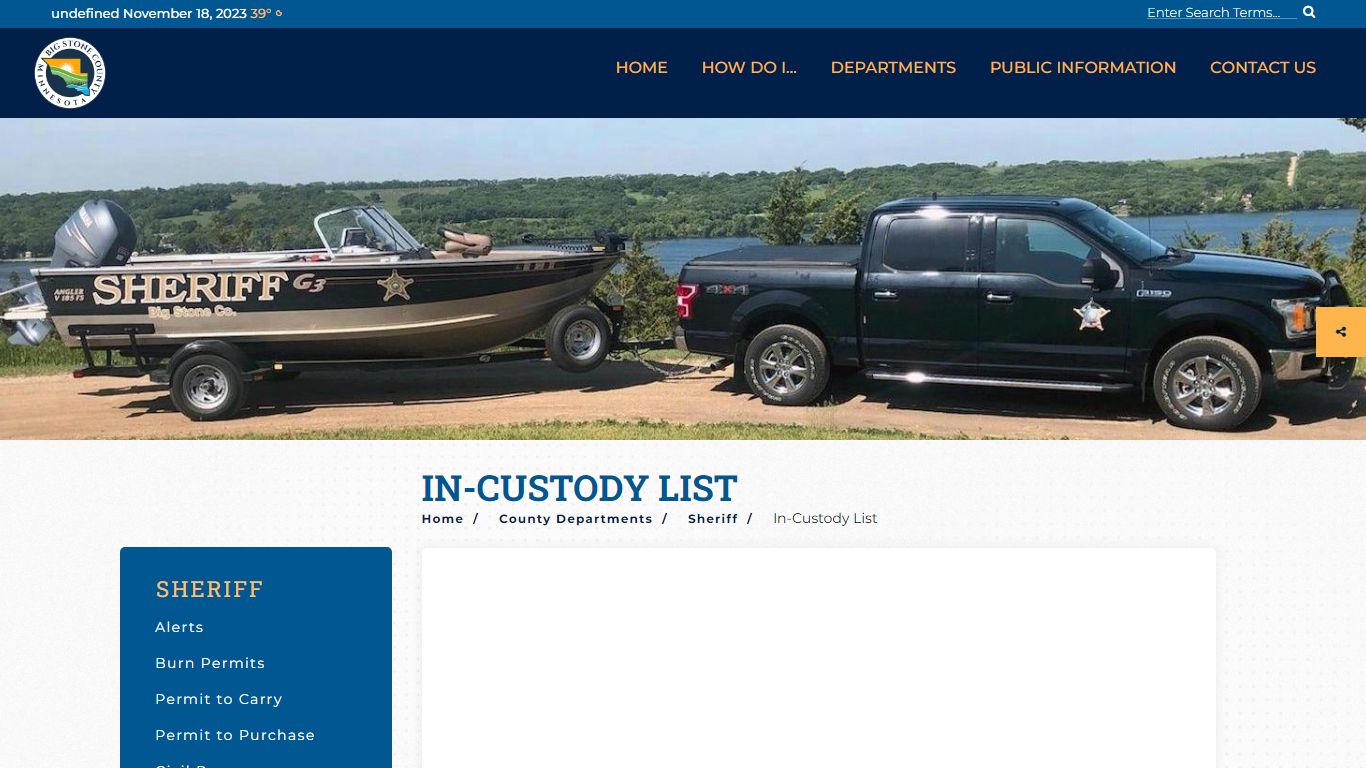Click the Enter Search Terms field

[1221, 12]
